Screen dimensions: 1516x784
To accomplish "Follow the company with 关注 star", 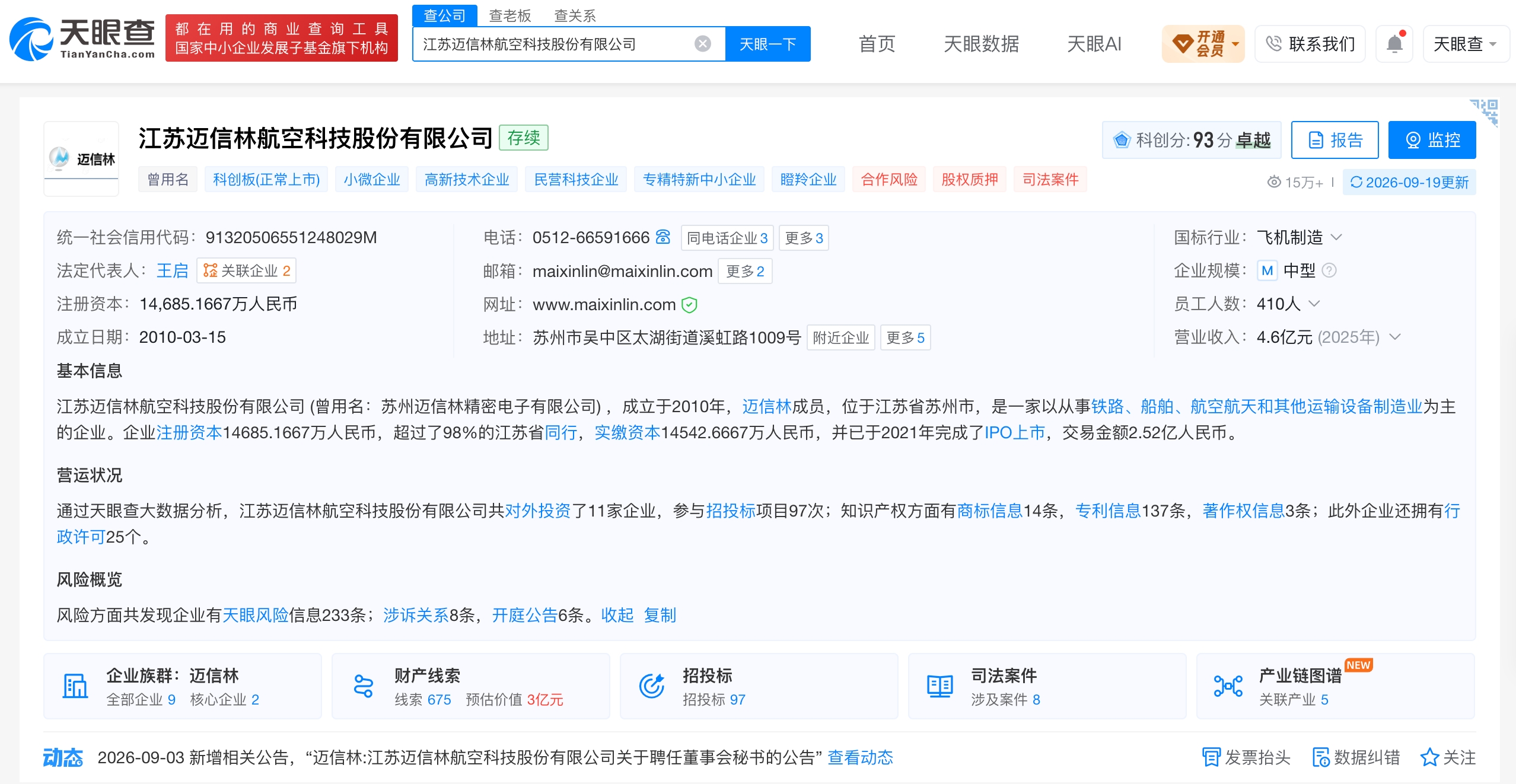I will point(1448,757).
